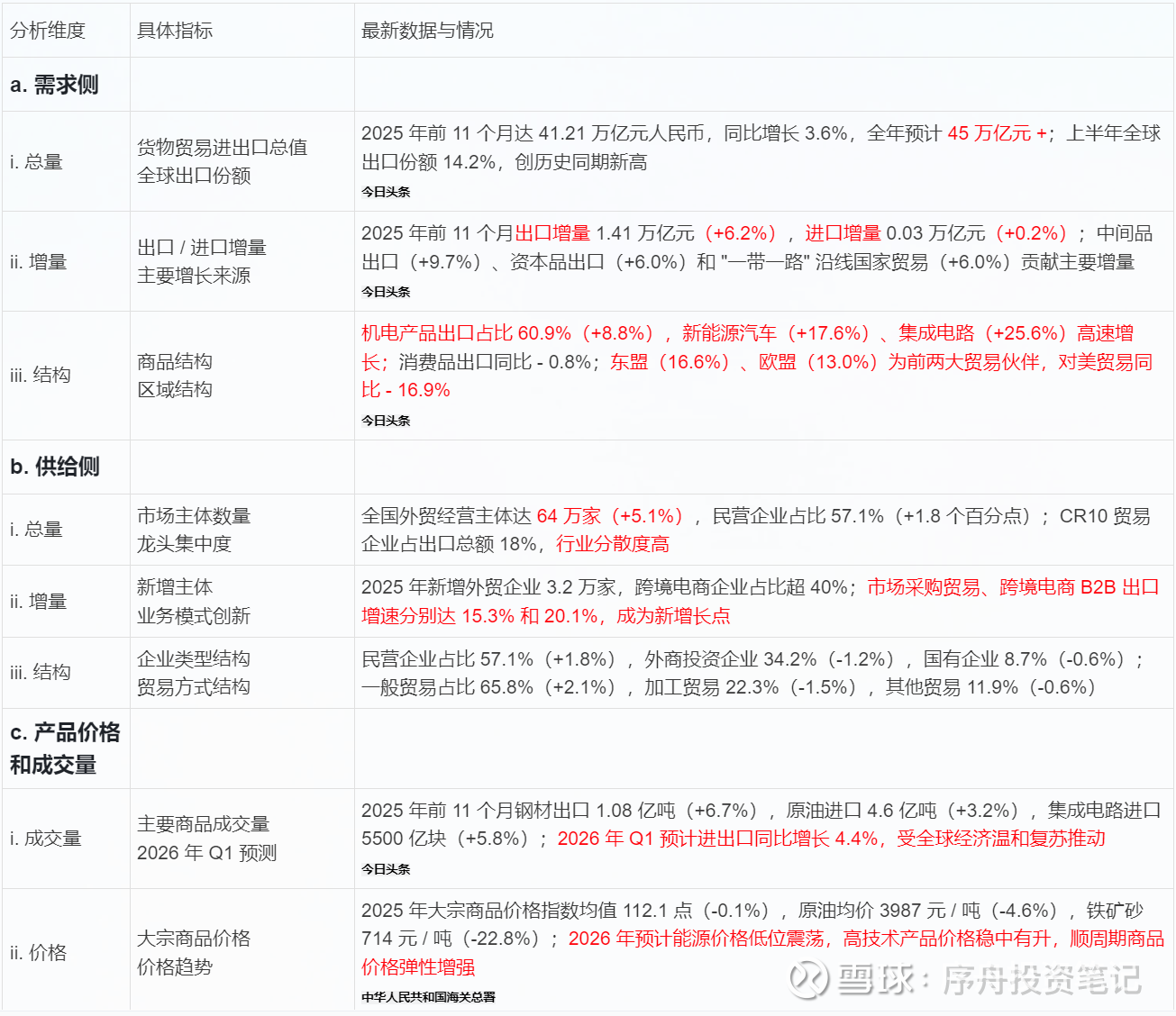Click the 主要增长来源 indicator text
This screenshot has width=1176, height=1016.
(194, 276)
